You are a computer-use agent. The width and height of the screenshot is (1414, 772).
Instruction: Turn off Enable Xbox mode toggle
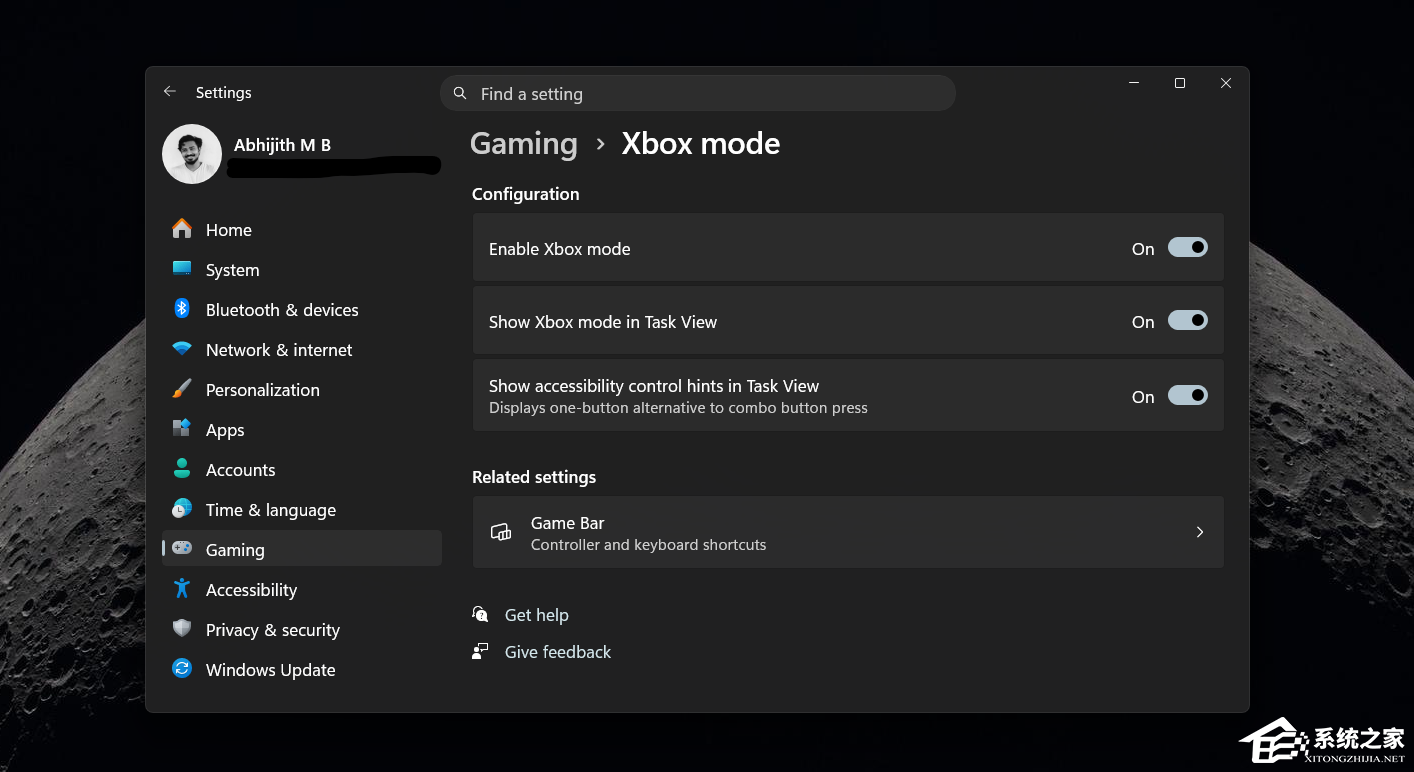coord(1188,248)
